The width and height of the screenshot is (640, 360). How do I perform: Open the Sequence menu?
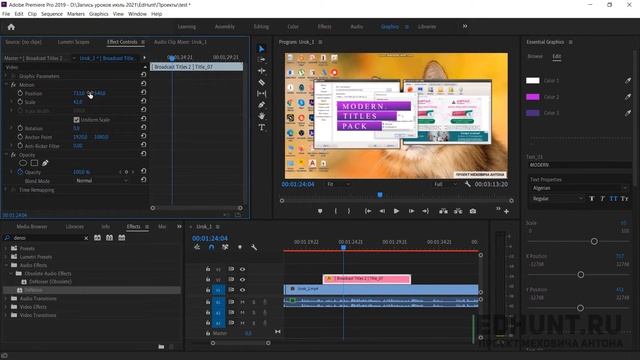(52, 14)
